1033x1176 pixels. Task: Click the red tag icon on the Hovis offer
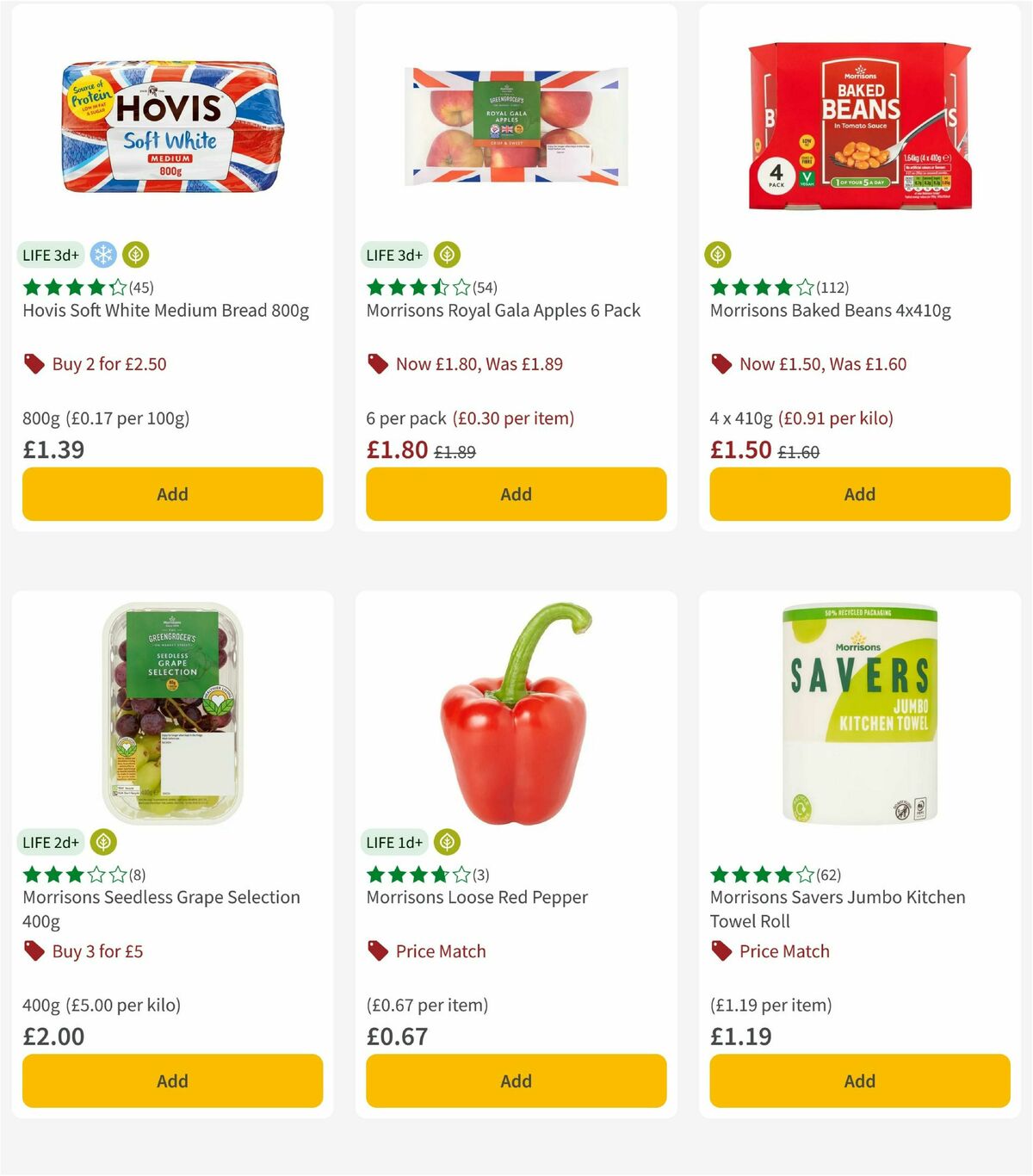pyautogui.click(x=33, y=363)
